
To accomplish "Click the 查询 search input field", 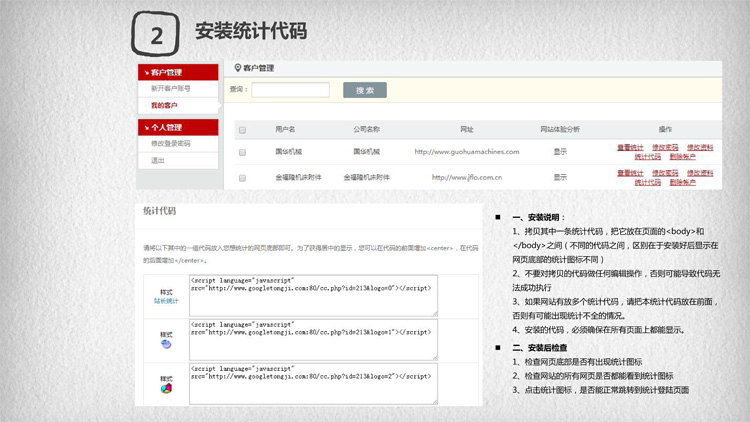I will point(290,90).
